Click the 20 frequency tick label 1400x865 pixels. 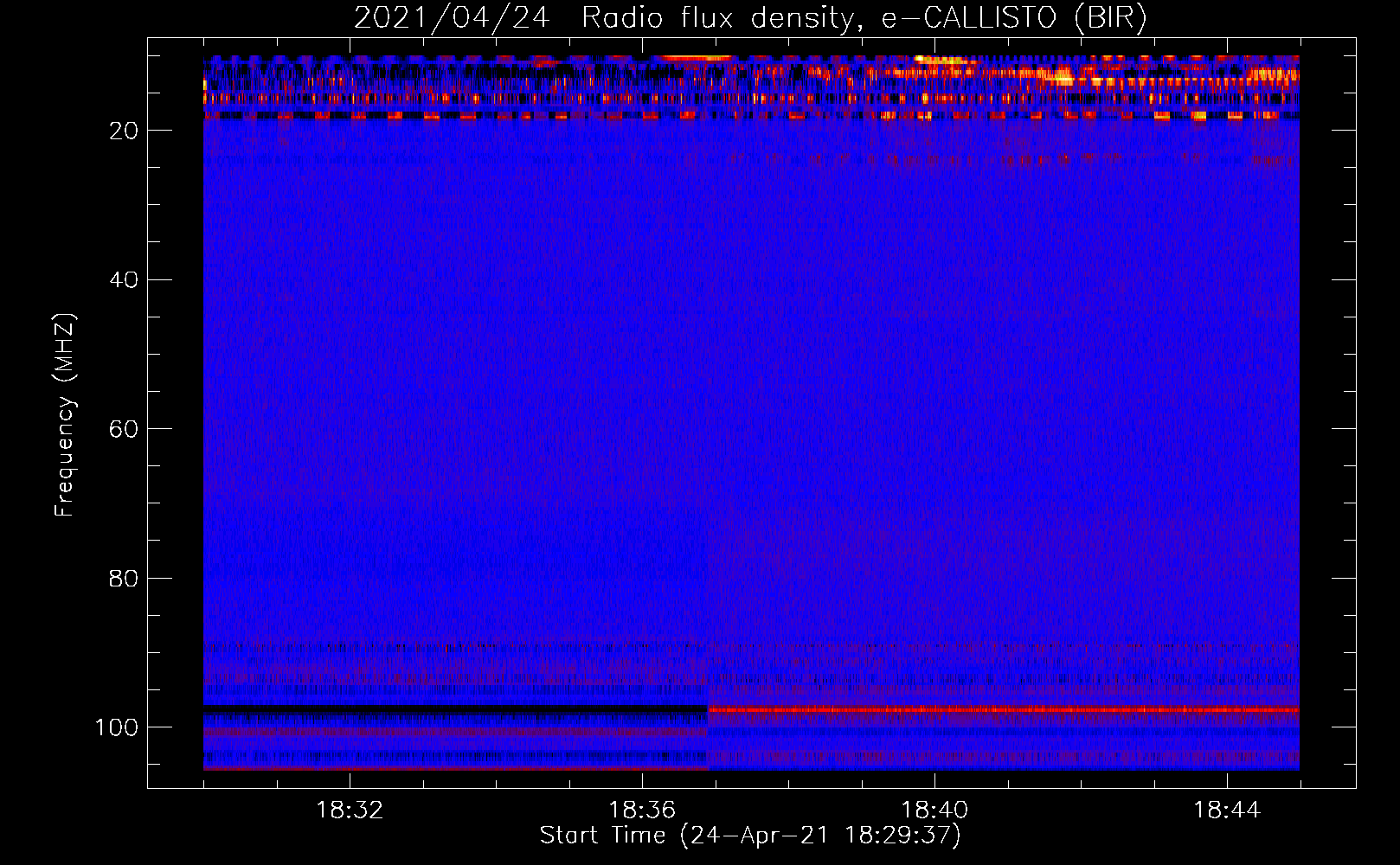pyautogui.click(x=124, y=131)
